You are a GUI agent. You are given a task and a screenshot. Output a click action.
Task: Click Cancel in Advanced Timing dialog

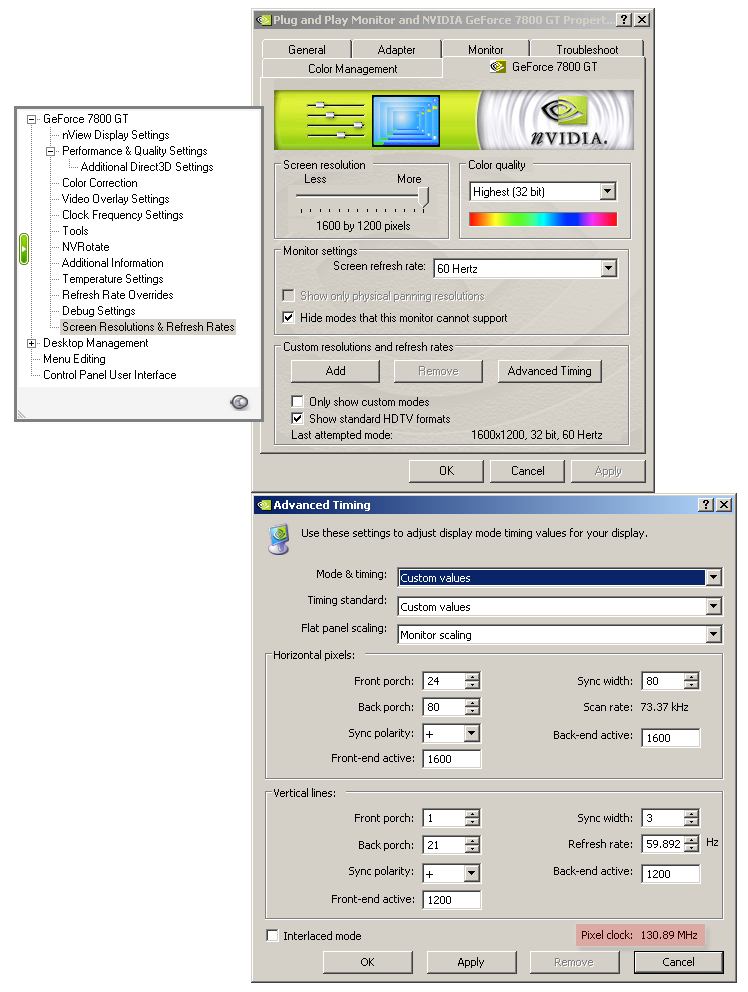pyautogui.click(x=678, y=962)
